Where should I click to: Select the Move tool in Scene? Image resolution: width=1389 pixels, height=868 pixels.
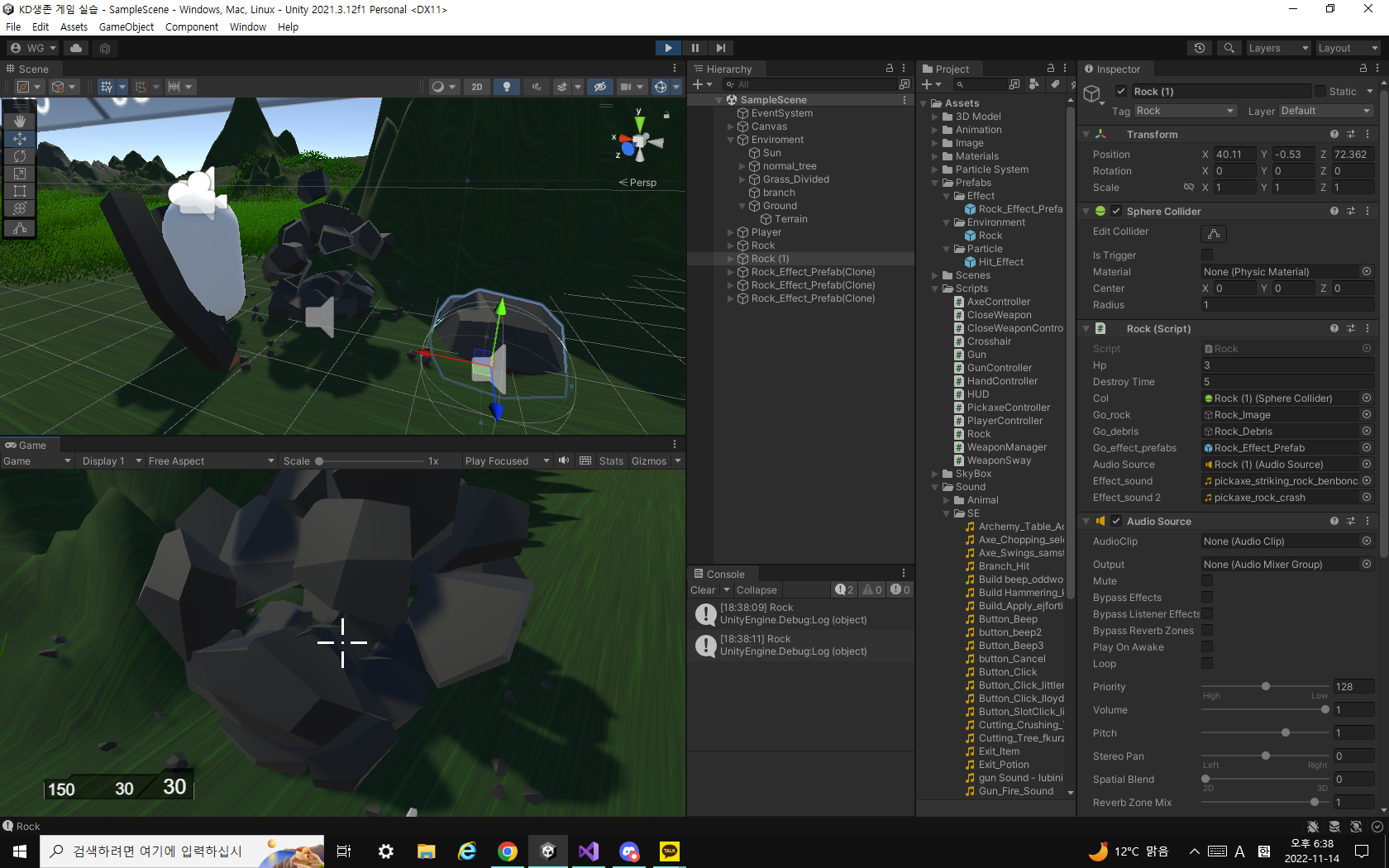pyautogui.click(x=20, y=139)
